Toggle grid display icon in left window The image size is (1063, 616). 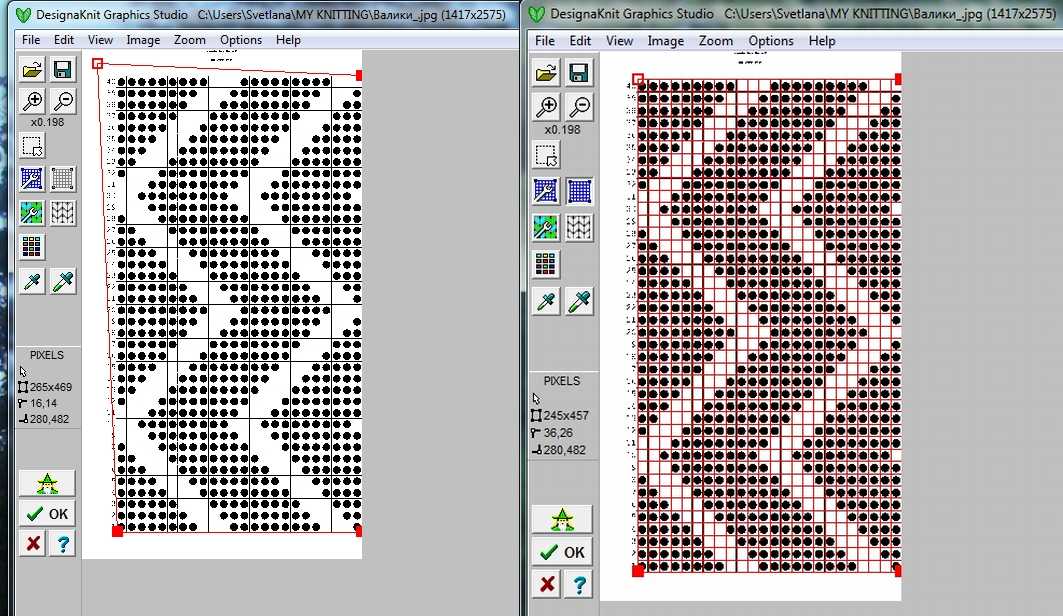pos(63,179)
